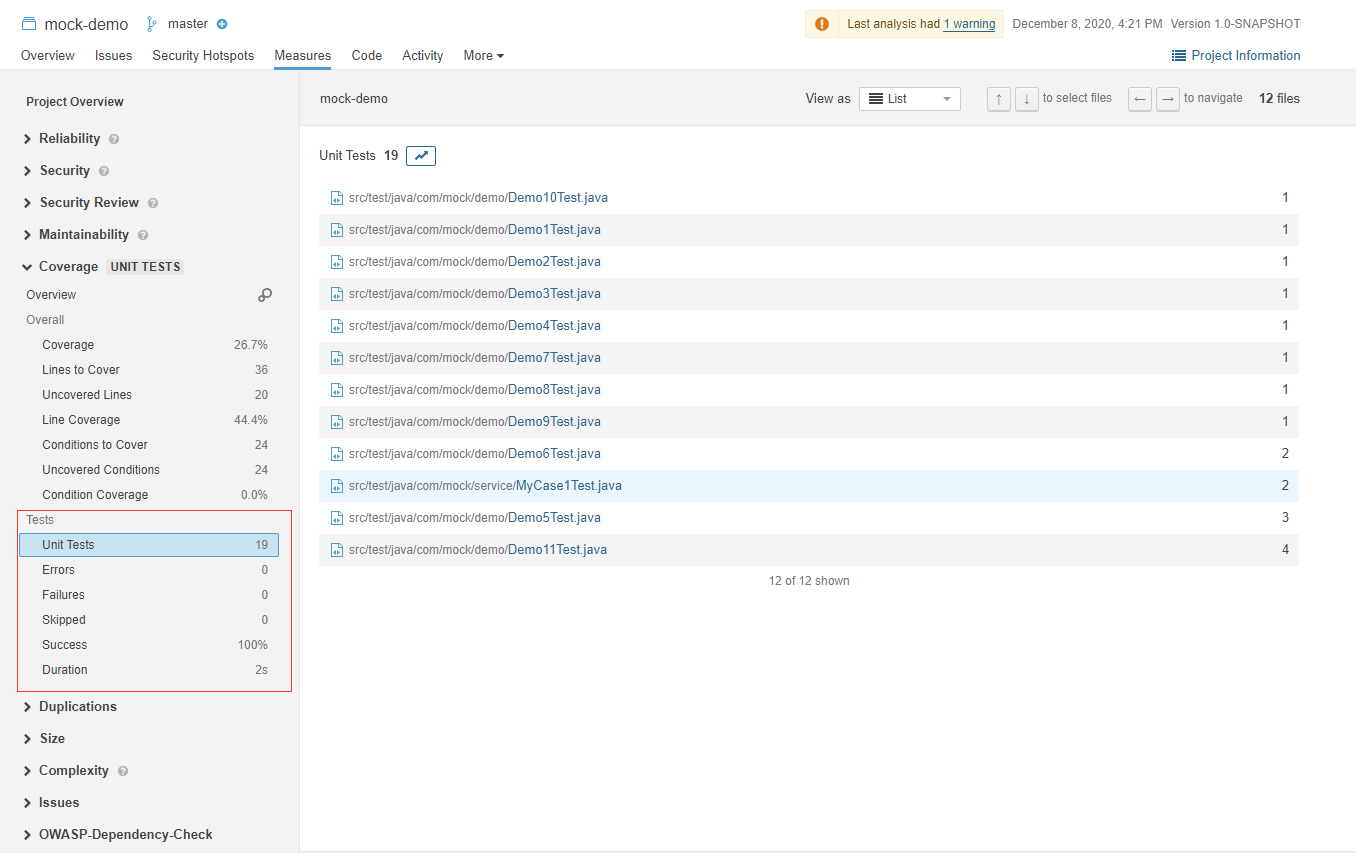Open the Code tab
Viewport: 1356px width, 853px height.
[x=367, y=56]
